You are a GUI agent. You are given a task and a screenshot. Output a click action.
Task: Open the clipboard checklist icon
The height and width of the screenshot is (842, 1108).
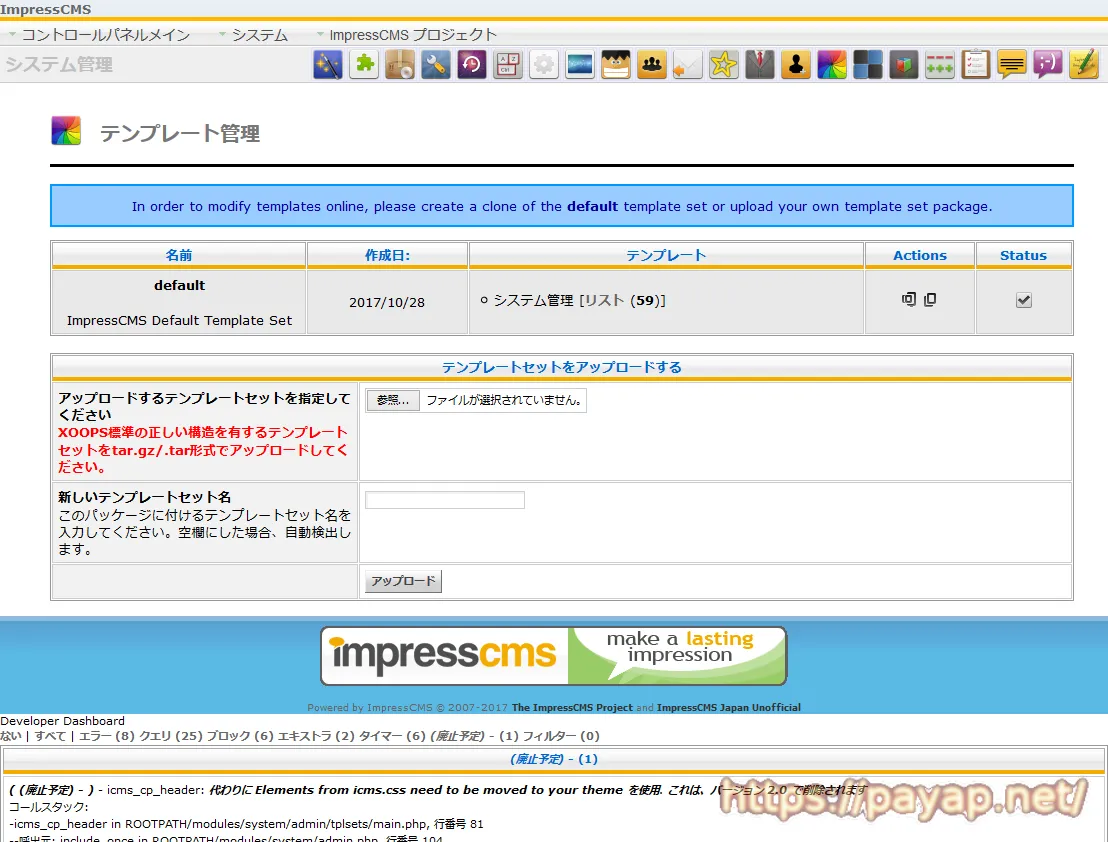click(x=977, y=65)
